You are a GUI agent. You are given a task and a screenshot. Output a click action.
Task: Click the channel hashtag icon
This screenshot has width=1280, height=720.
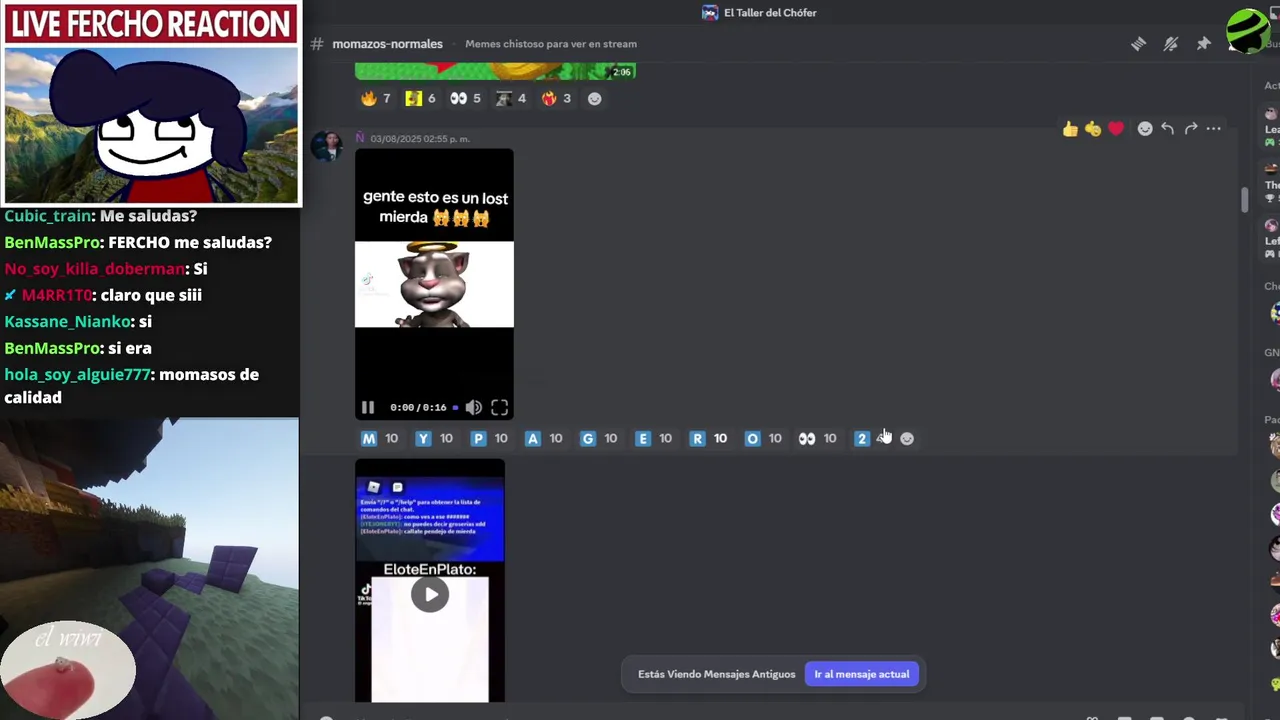point(317,44)
